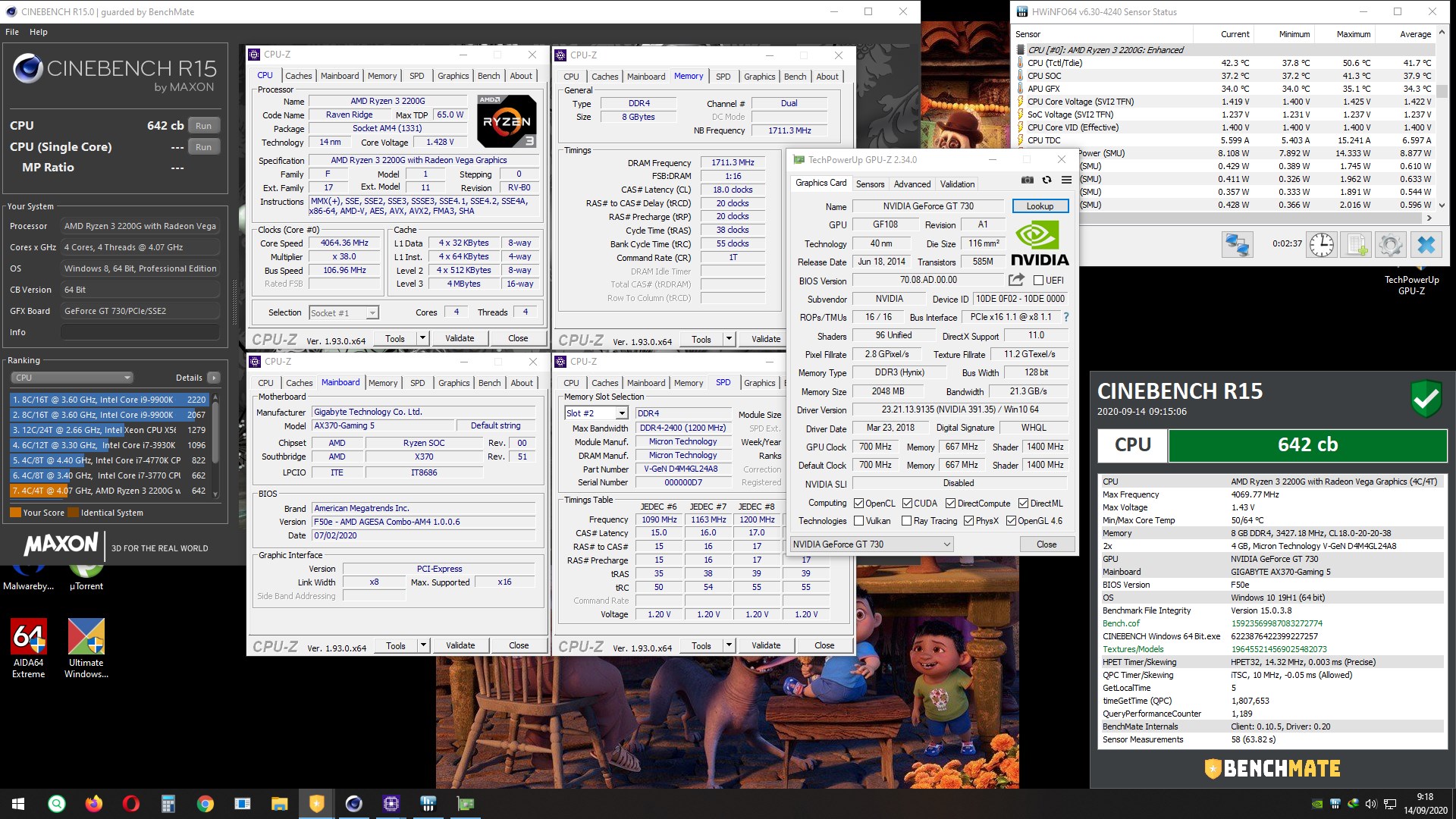Open the GPU-Z hamburger menu icon

(1066, 180)
